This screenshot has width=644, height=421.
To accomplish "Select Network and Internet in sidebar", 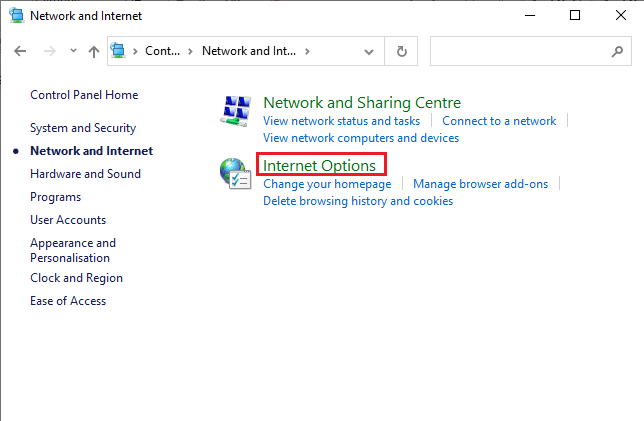I will pos(92,151).
